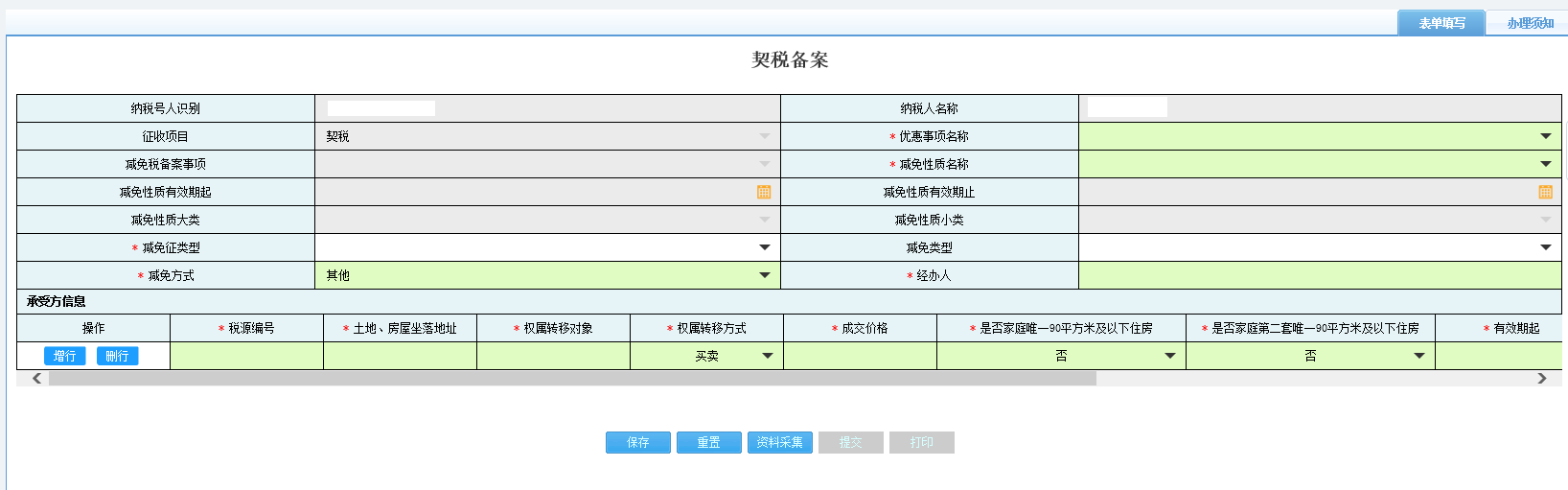Open the 减免征类型 dropdown
This screenshot has height=490, width=1568.
(x=764, y=247)
